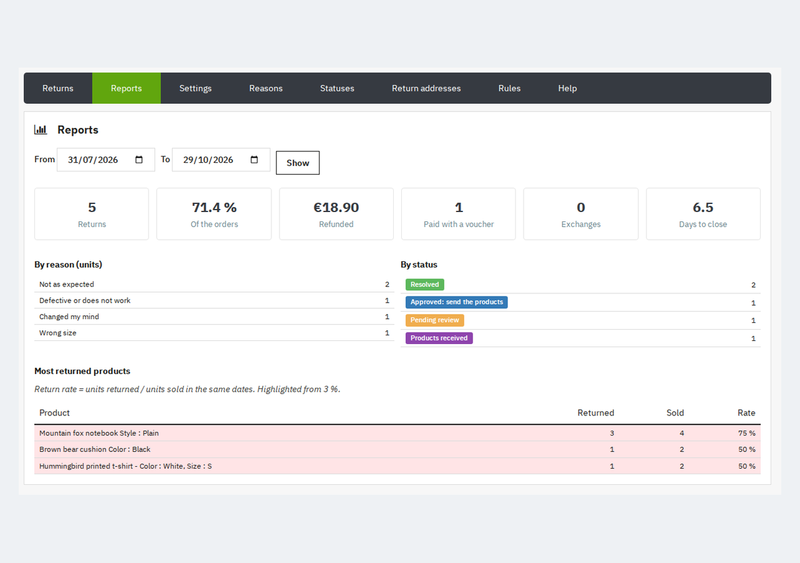Open the Help tab

pos(567,88)
